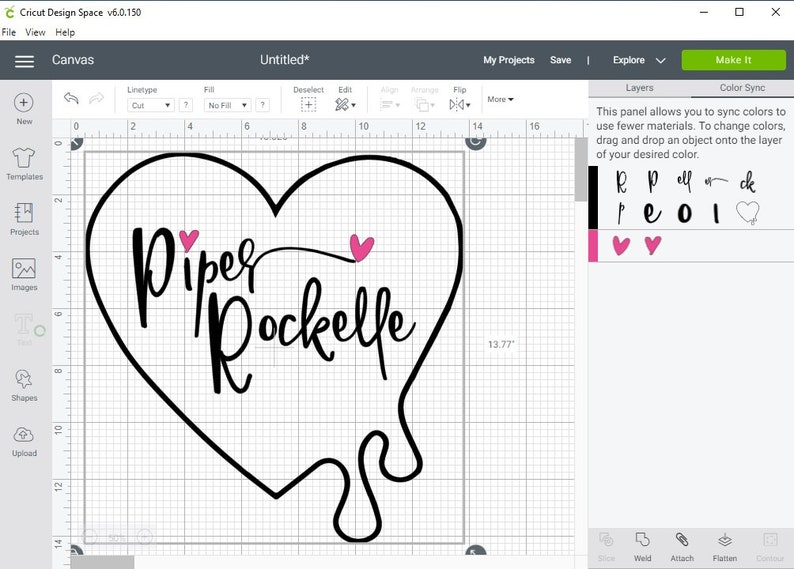Screen dimensions: 794x569
Task: Select the second pink heart thumbnail
Action: click(x=653, y=245)
